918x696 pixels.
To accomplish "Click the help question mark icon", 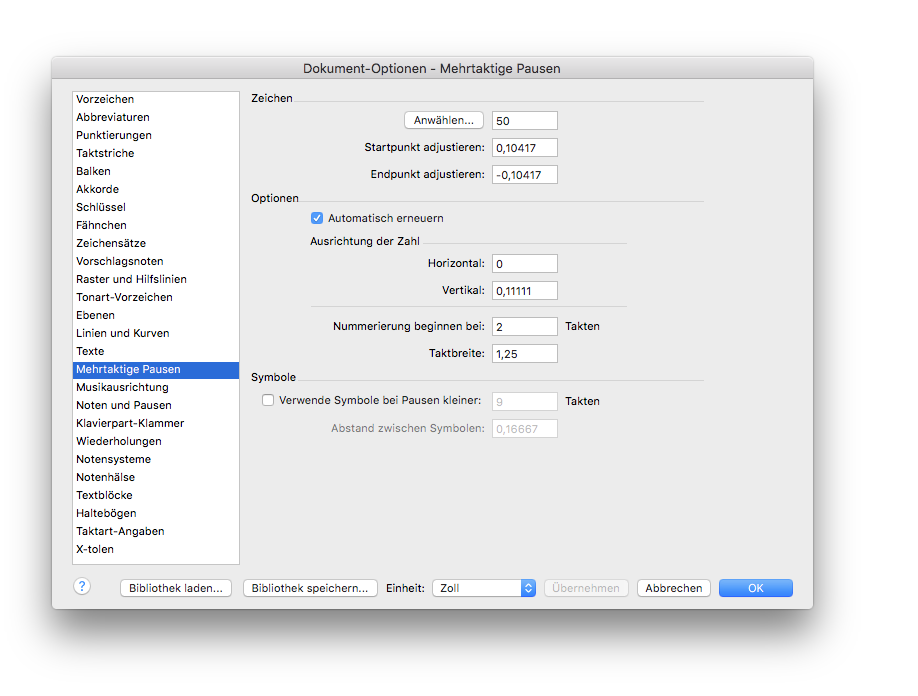I will (82, 586).
